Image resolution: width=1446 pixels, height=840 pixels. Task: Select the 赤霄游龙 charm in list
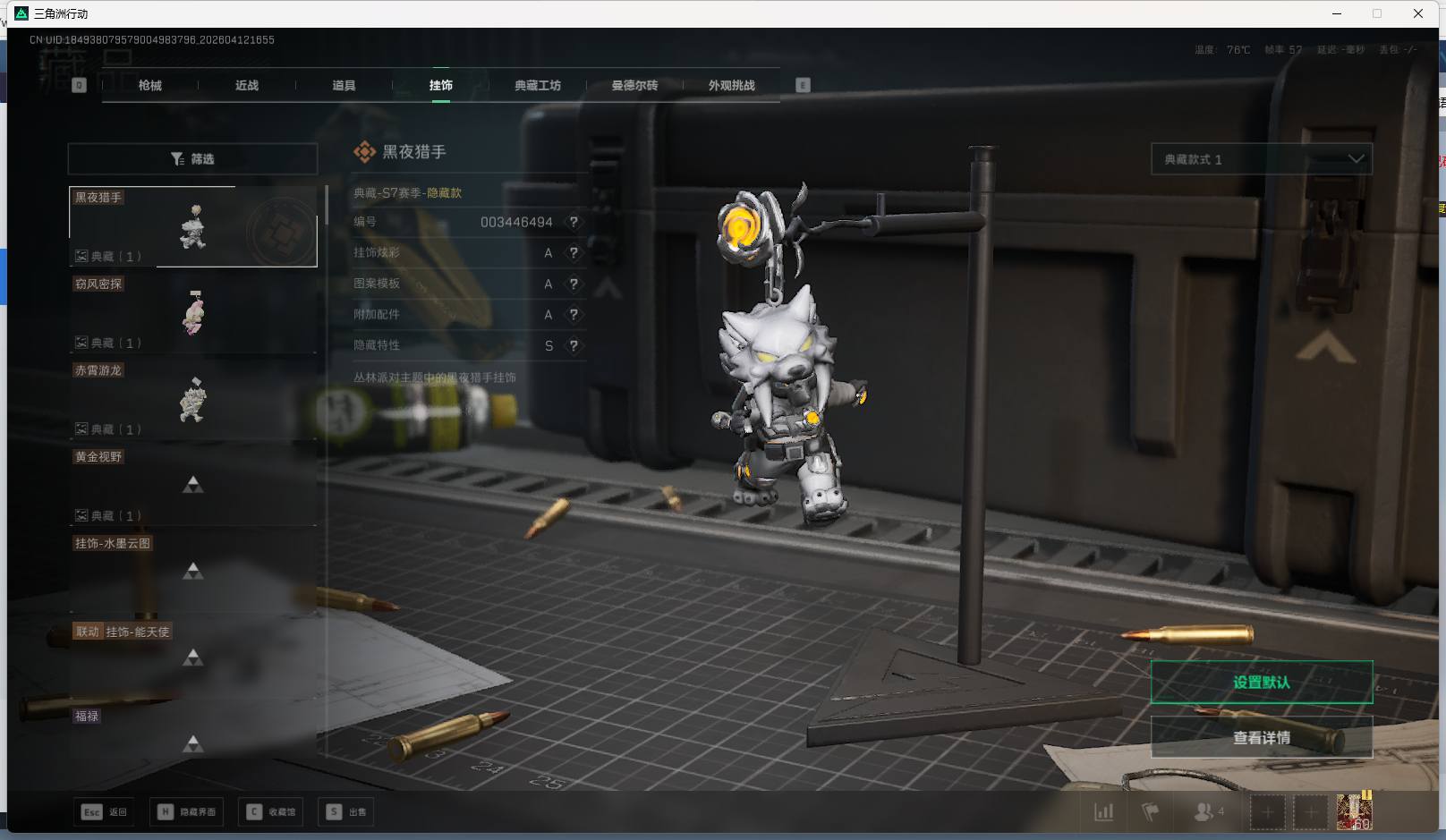click(x=193, y=400)
